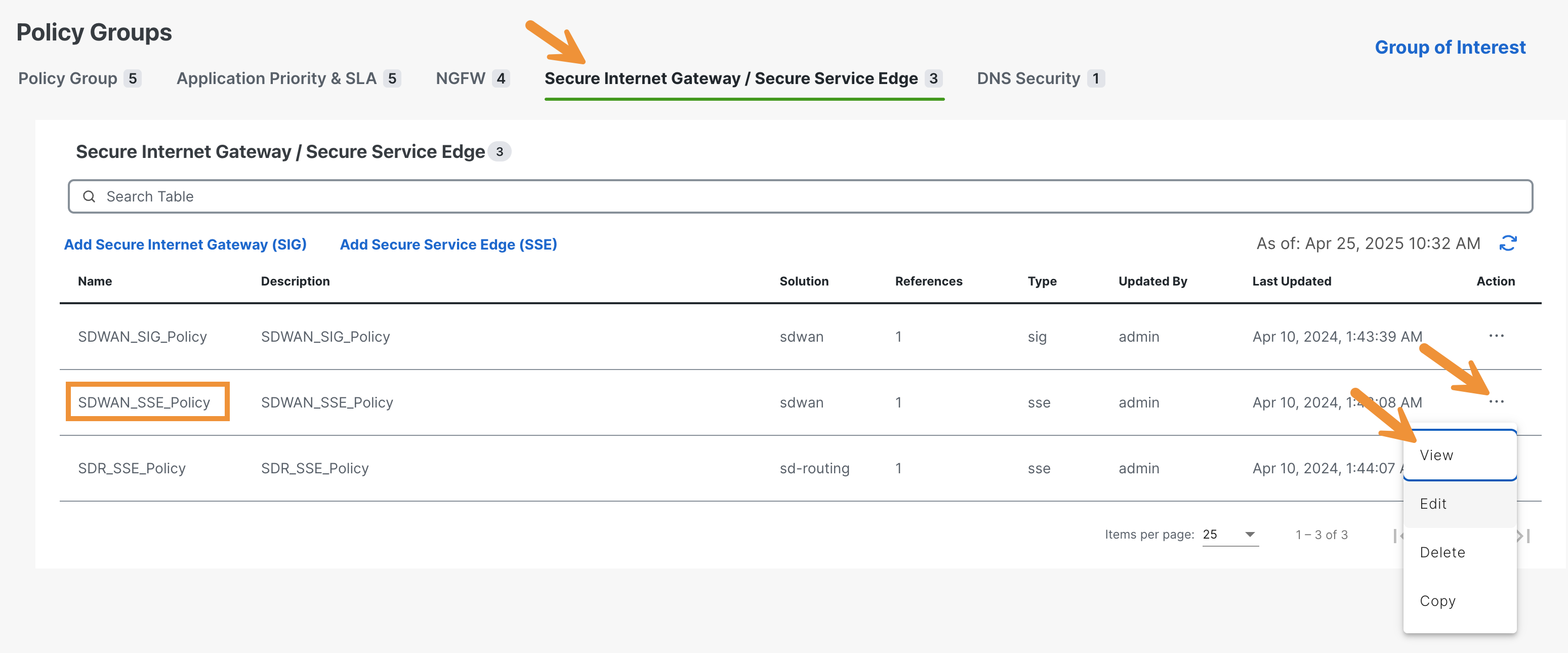Sort by the Last Updated column header
1568x653 pixels.
coord(1292,281)
